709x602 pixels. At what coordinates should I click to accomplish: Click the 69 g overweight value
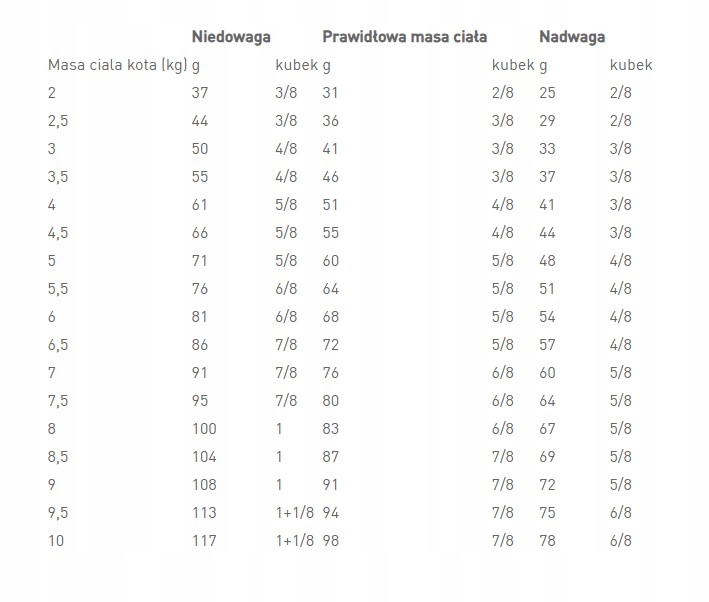click(547, 456)
